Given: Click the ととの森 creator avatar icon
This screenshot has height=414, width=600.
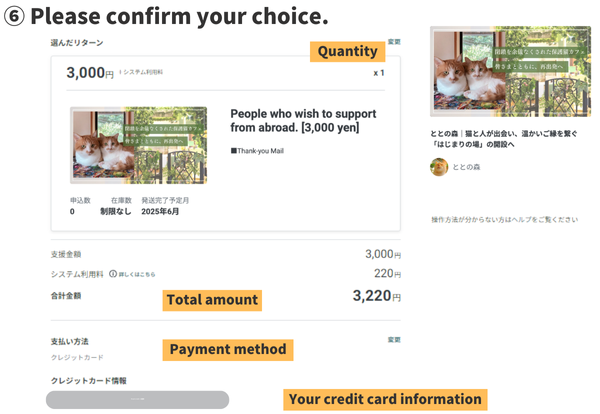Looking at the screenshot, I should click(x=439, y=167).
